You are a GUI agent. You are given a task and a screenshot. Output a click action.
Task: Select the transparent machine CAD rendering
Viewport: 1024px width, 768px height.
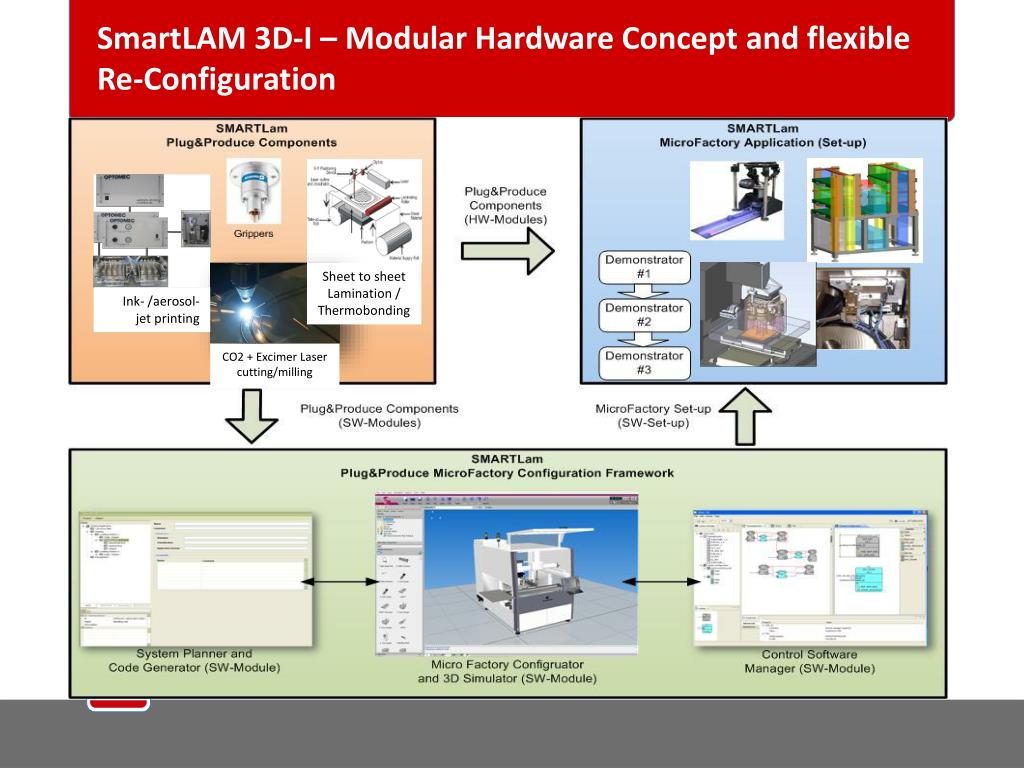758,314
